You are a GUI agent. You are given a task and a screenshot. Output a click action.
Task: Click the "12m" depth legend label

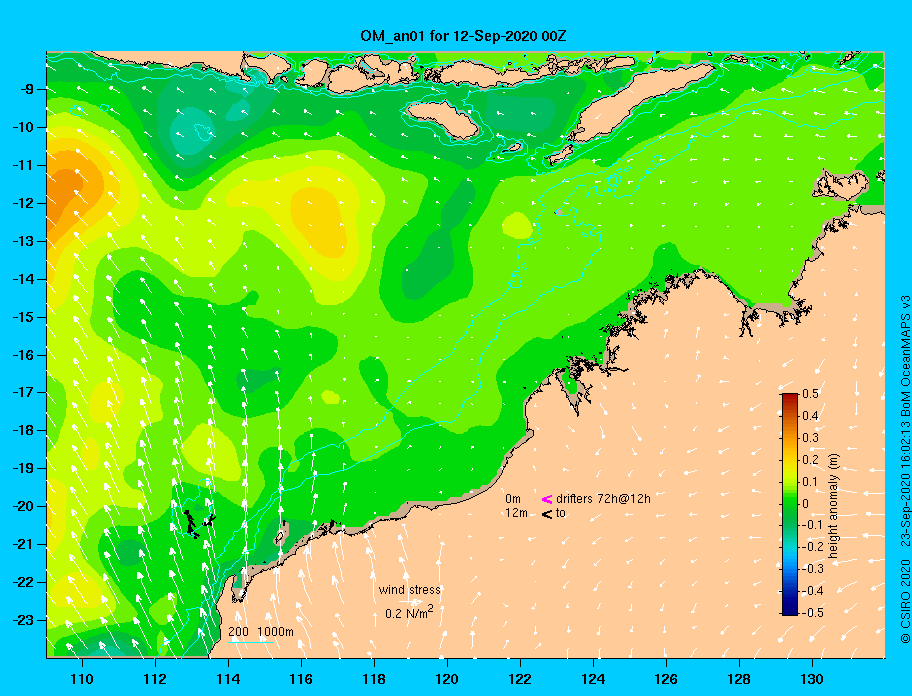516,513
